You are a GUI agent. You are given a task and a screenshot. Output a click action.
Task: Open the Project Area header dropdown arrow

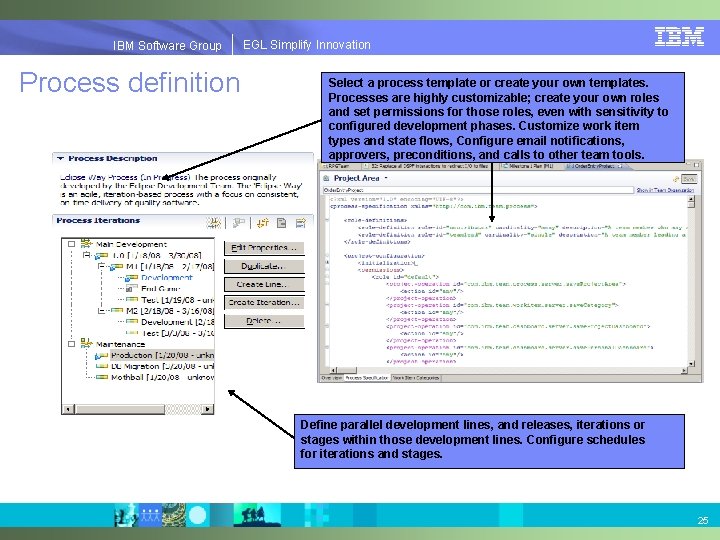point(386,178)
